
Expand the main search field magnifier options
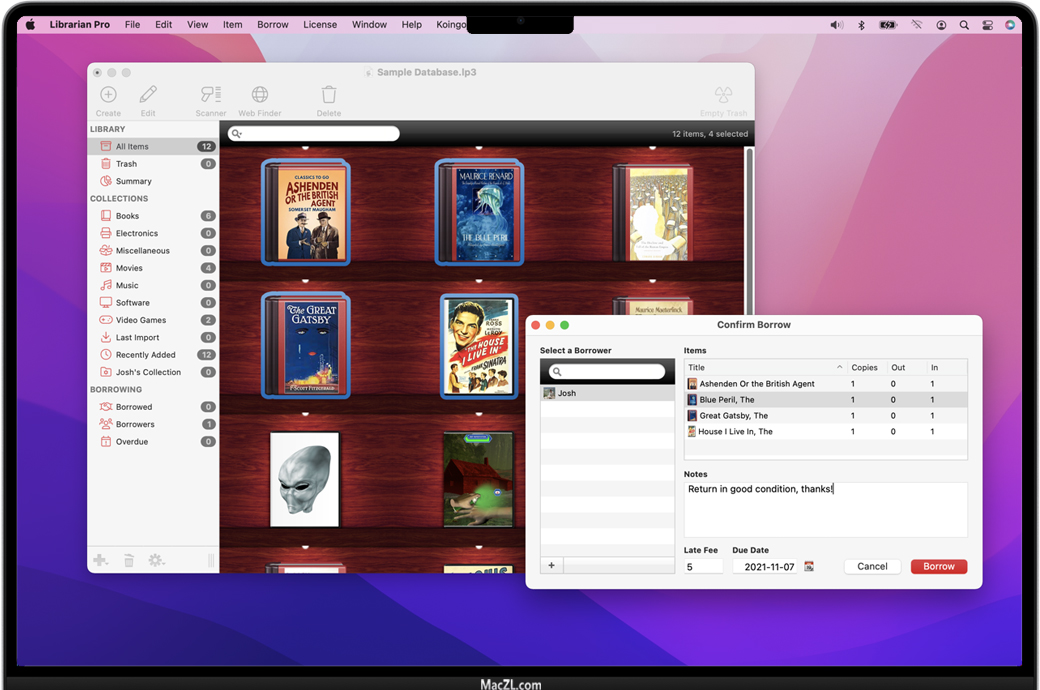click(x=236, y=134)
